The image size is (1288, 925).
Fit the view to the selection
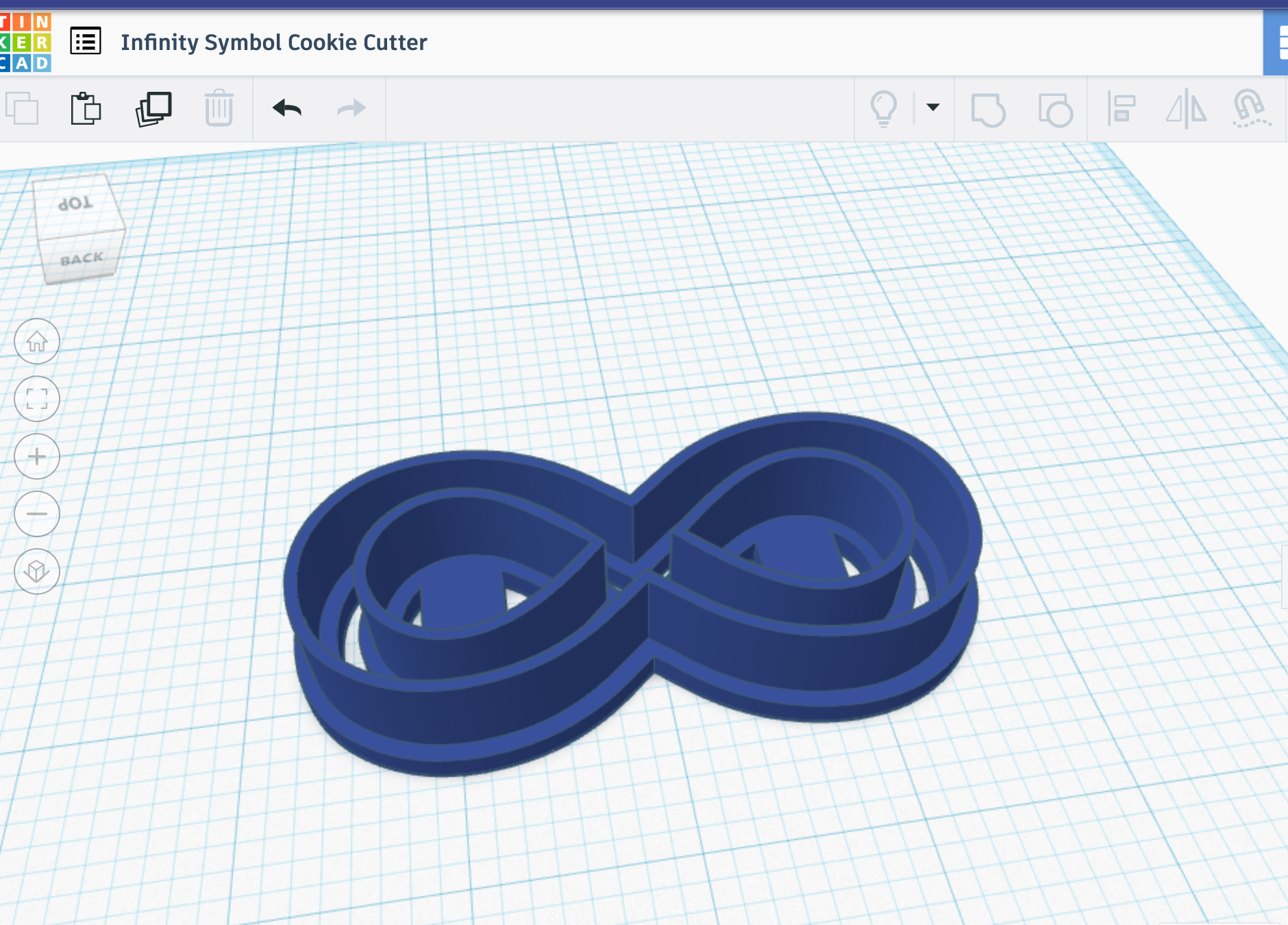click(37, 399)
